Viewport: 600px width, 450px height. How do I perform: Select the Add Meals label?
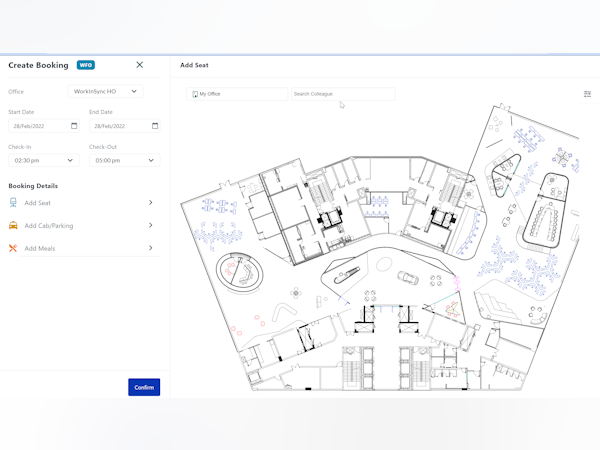pyautogui.click(x=40, y=248)
